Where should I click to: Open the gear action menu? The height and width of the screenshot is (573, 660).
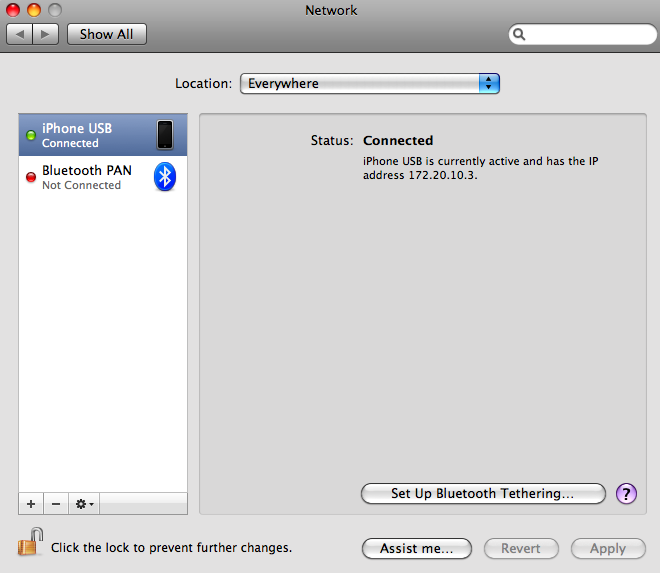[85, 504]
